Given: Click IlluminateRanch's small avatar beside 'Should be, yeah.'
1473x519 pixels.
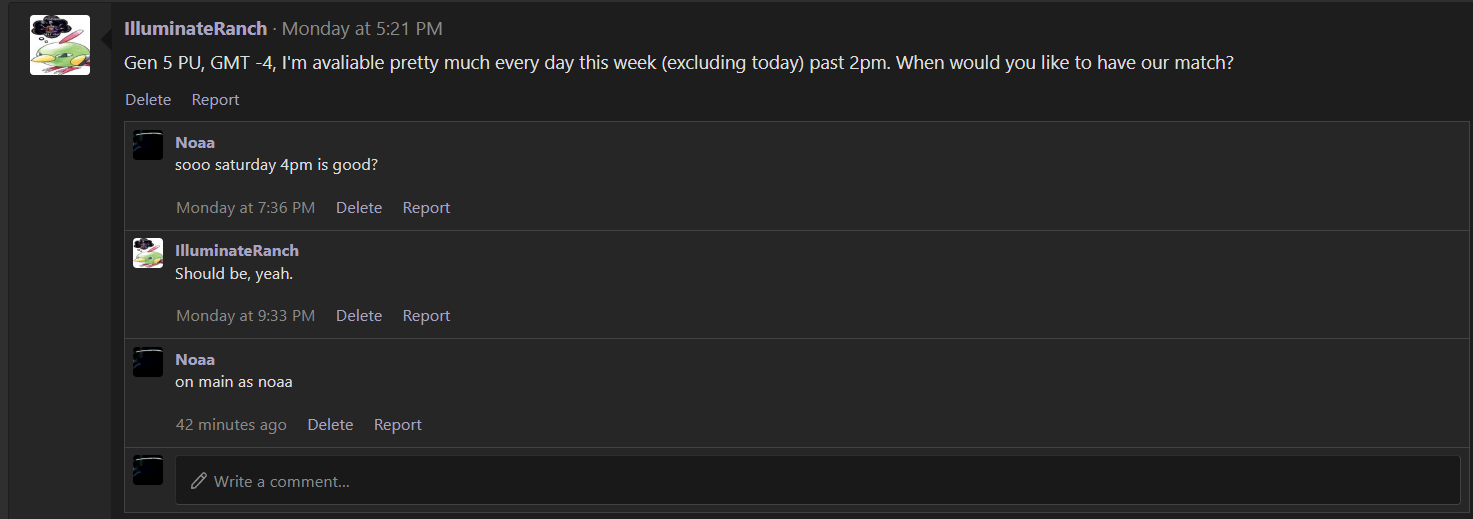Looking at the screenshot, I should (148, 253).
